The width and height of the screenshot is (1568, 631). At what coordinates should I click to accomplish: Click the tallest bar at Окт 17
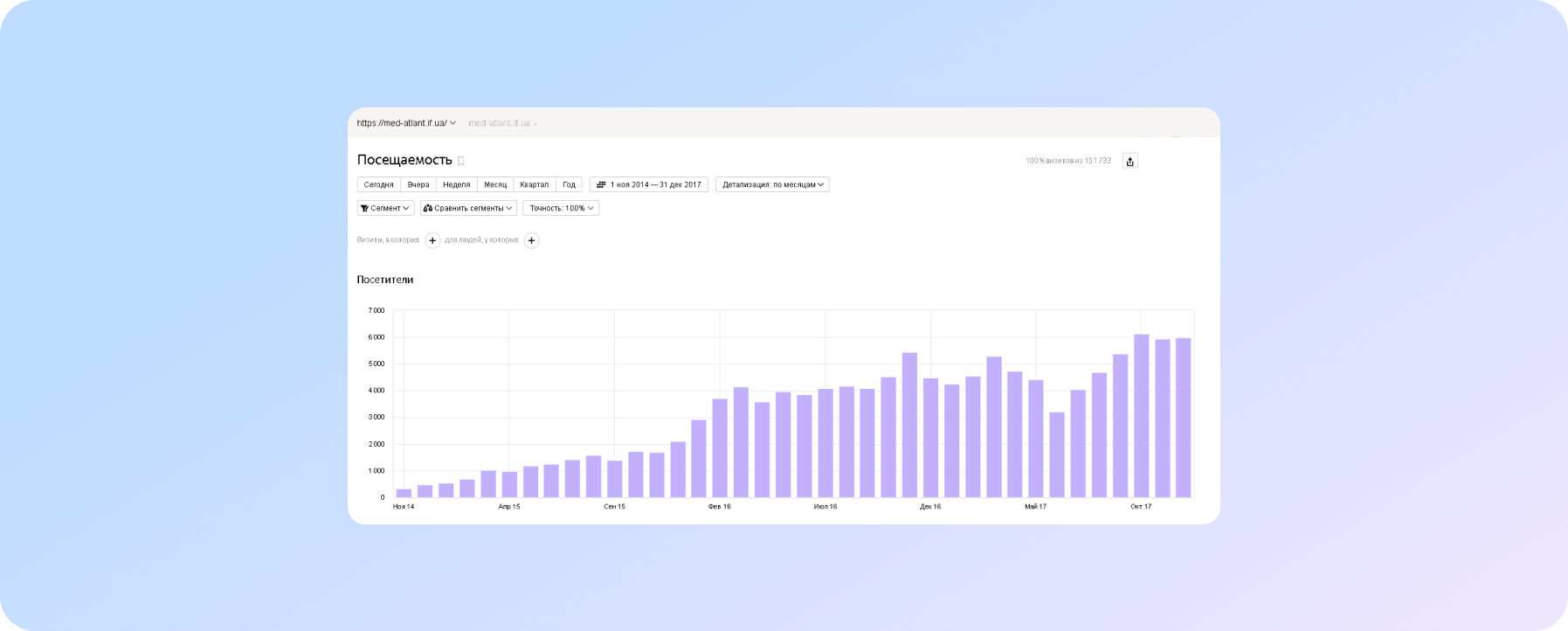[x=1141, y=416]
